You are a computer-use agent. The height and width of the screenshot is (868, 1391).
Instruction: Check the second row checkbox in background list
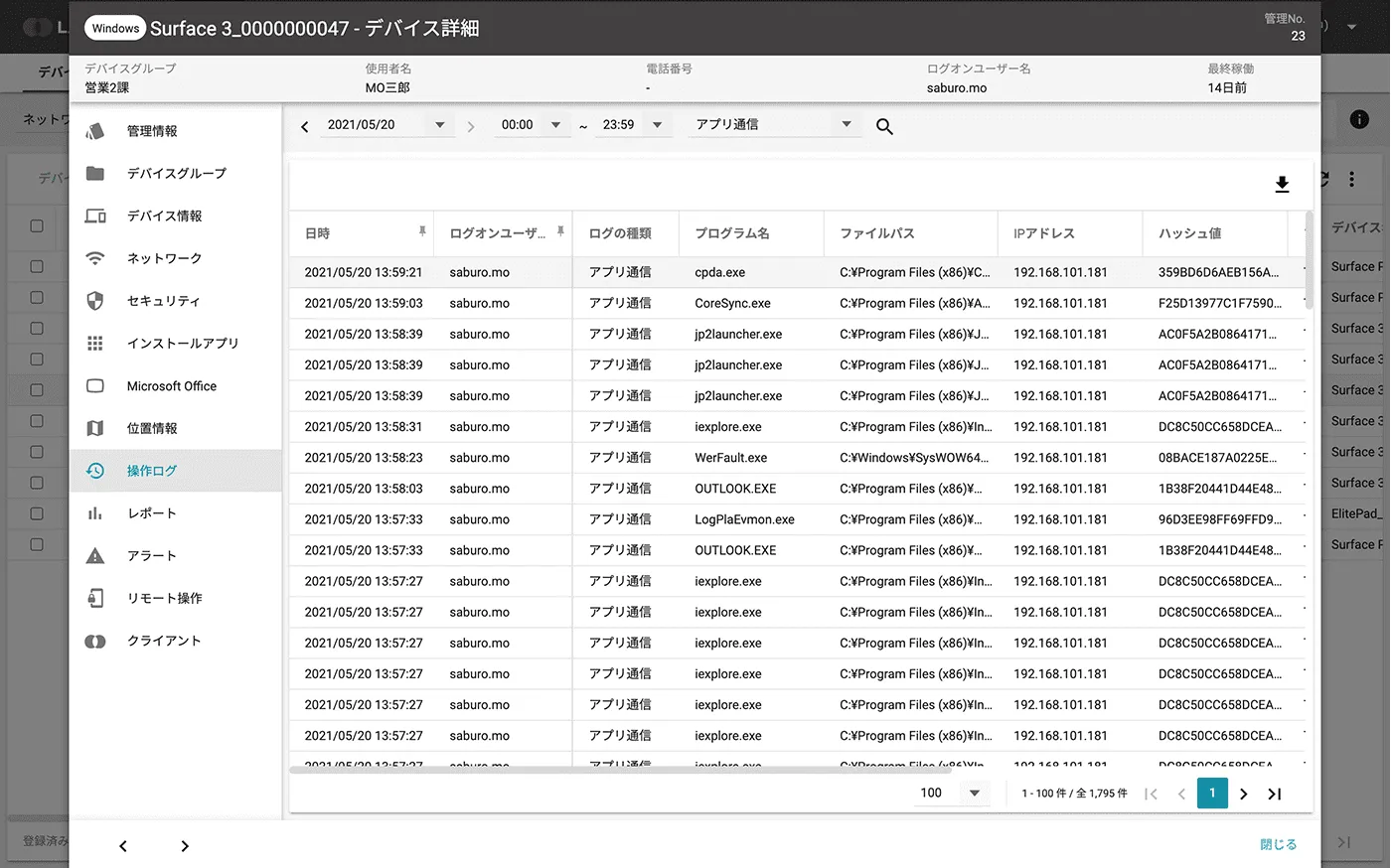tap(37, 297)
